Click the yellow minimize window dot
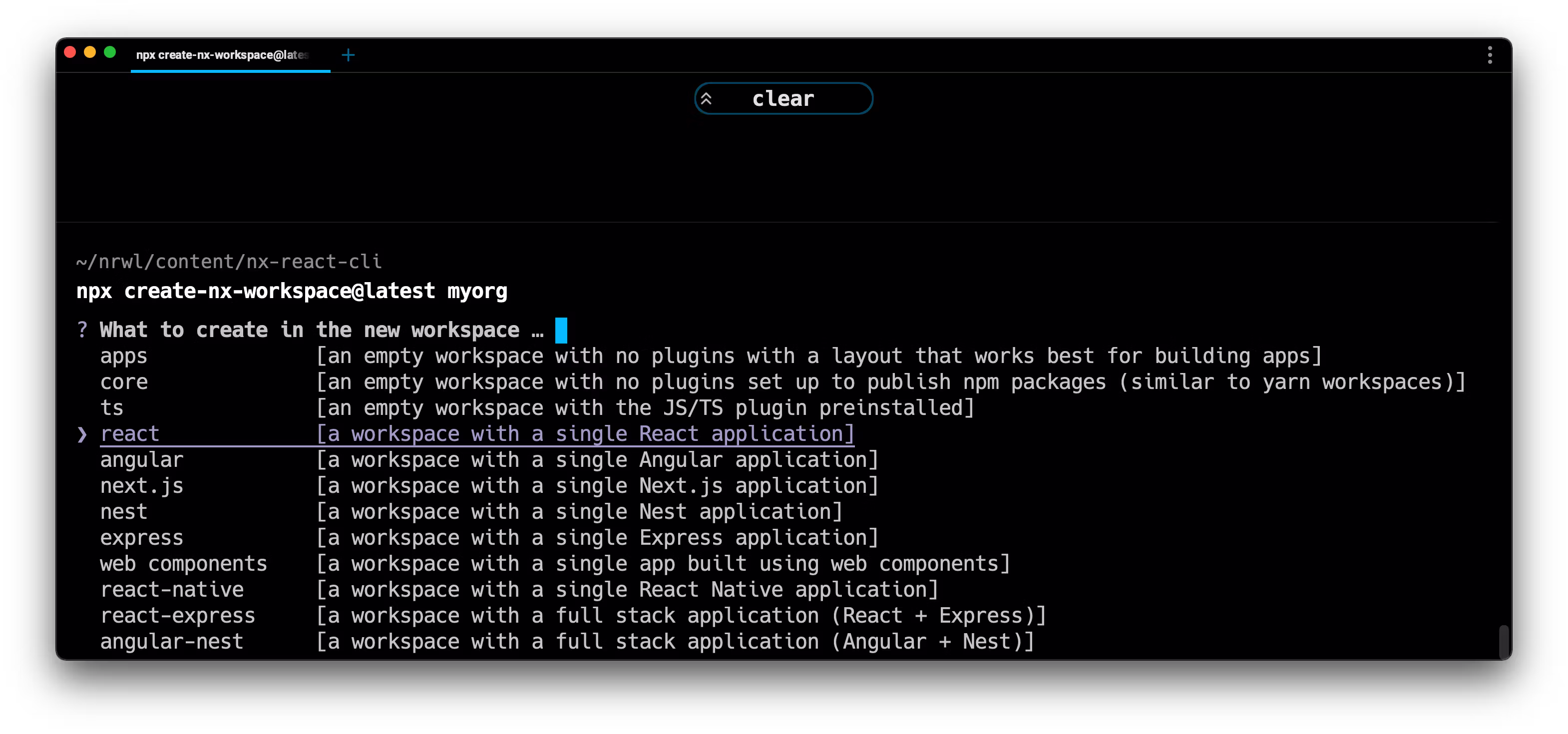This screenshot has width=1568, height=734. (90, 53)
